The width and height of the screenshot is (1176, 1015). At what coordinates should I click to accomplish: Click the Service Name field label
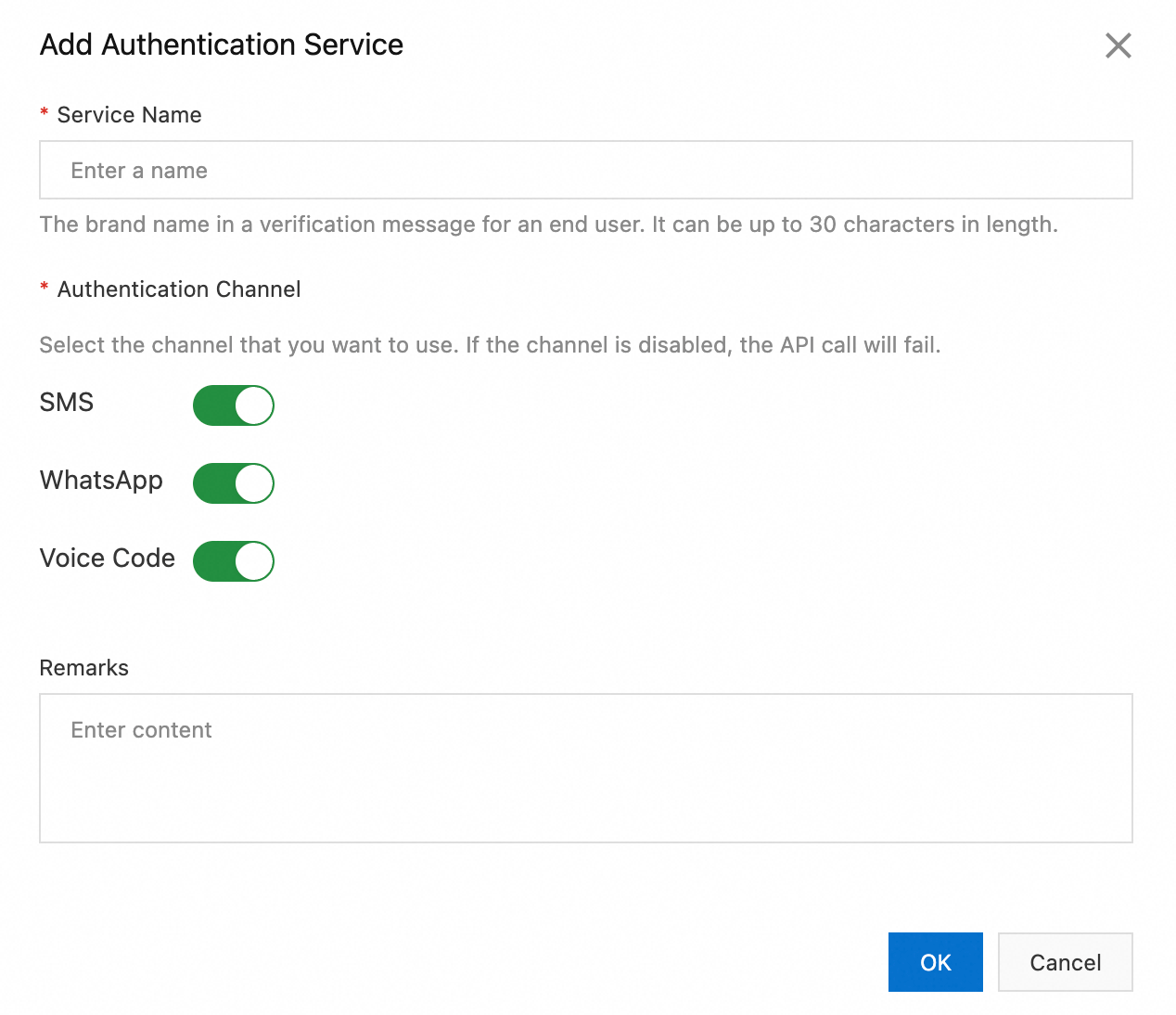point(129,115)
